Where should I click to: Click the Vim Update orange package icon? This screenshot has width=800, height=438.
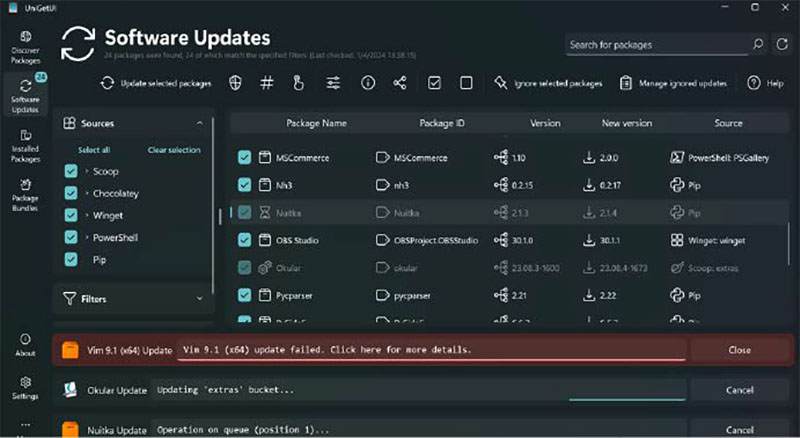70,350
